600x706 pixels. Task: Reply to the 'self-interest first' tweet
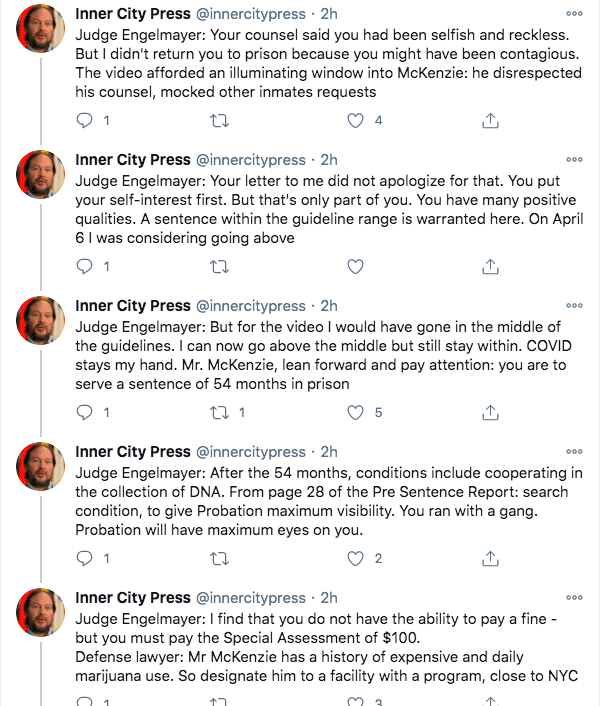(x=84, y=267)
